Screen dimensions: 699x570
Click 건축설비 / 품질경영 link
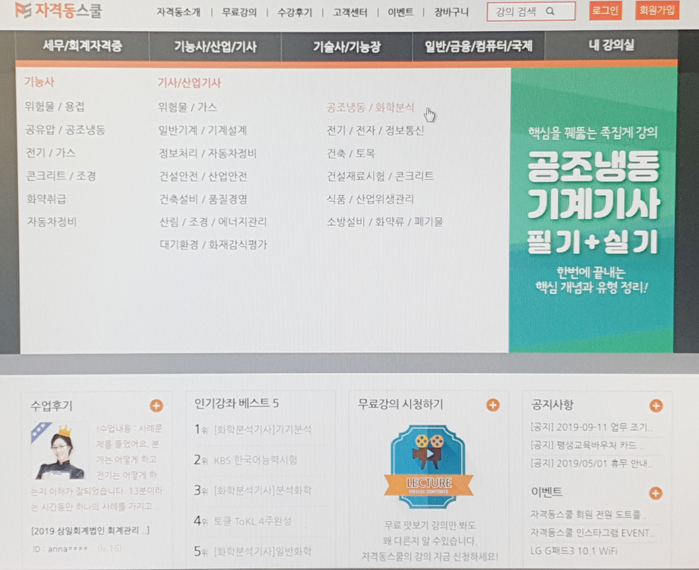pos(203,199)
